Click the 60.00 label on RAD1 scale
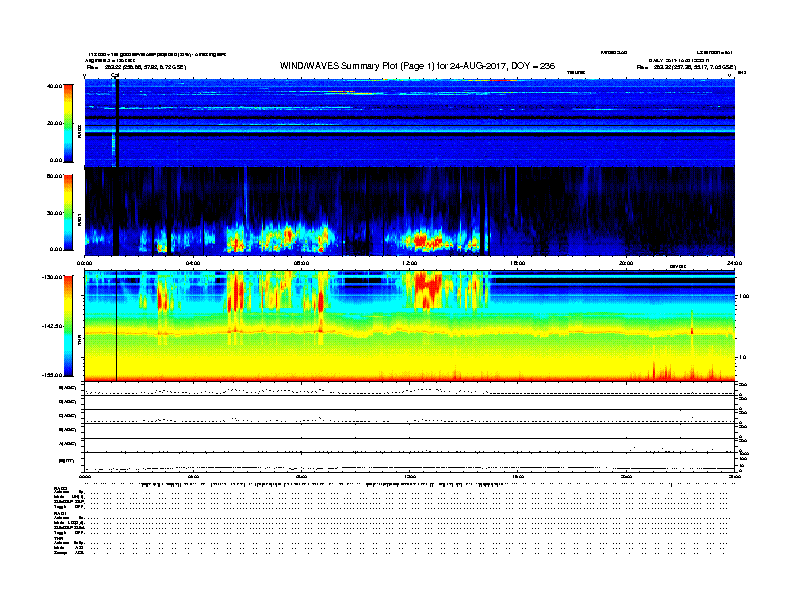 coord(54,176)
